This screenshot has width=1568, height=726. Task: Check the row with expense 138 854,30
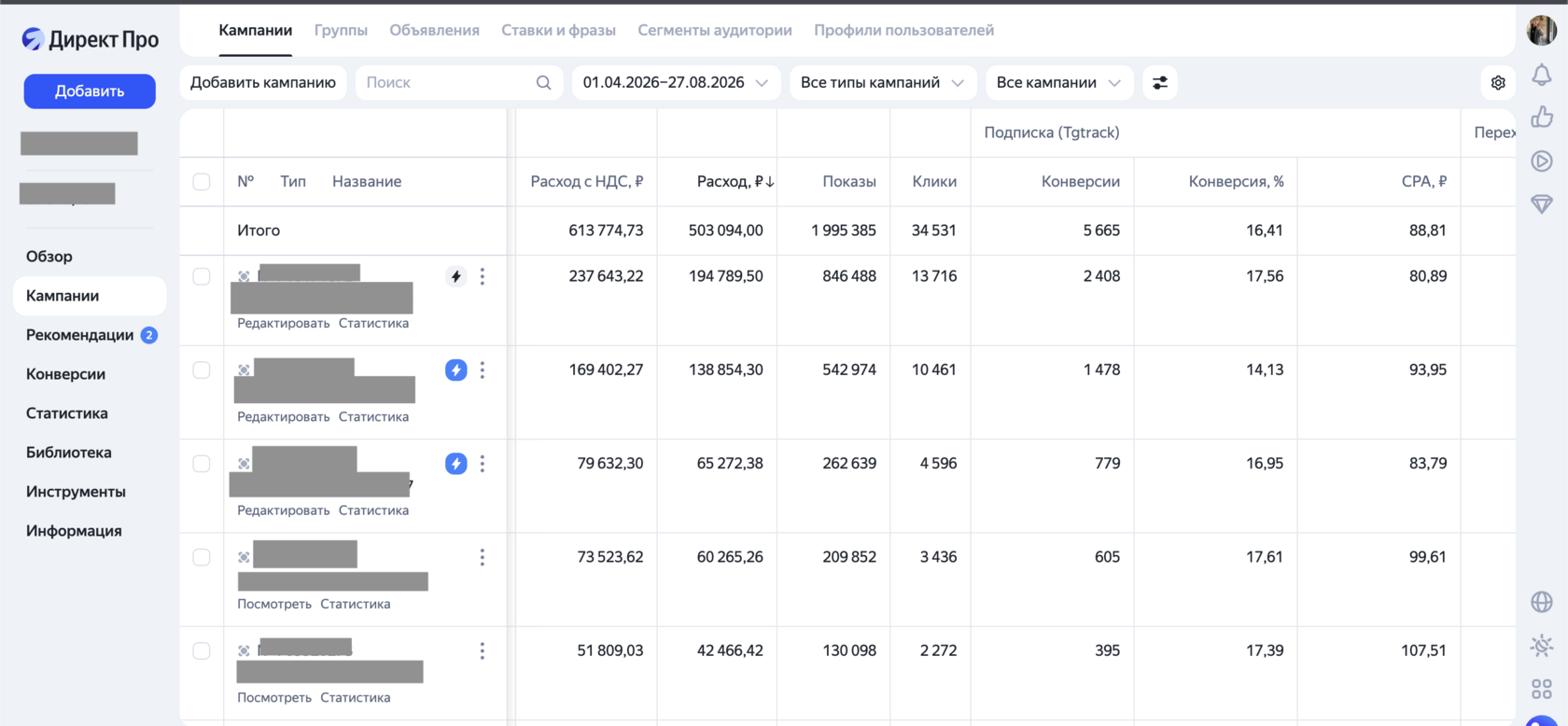202,370
